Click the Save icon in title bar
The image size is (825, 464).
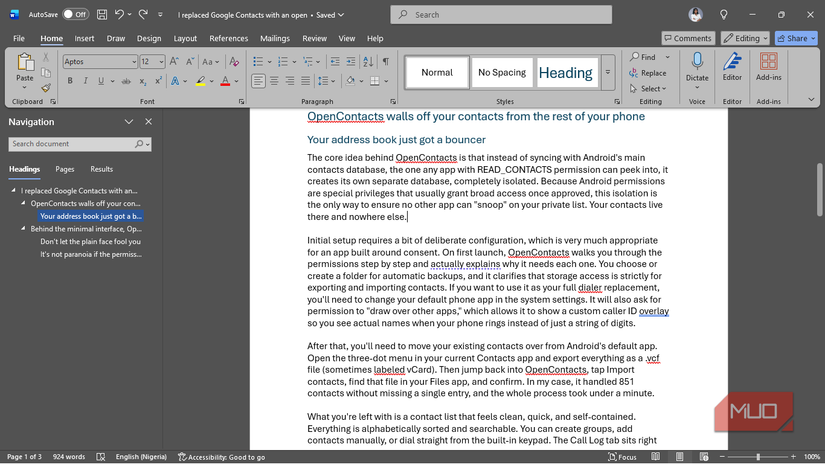(x=102, y=15)
